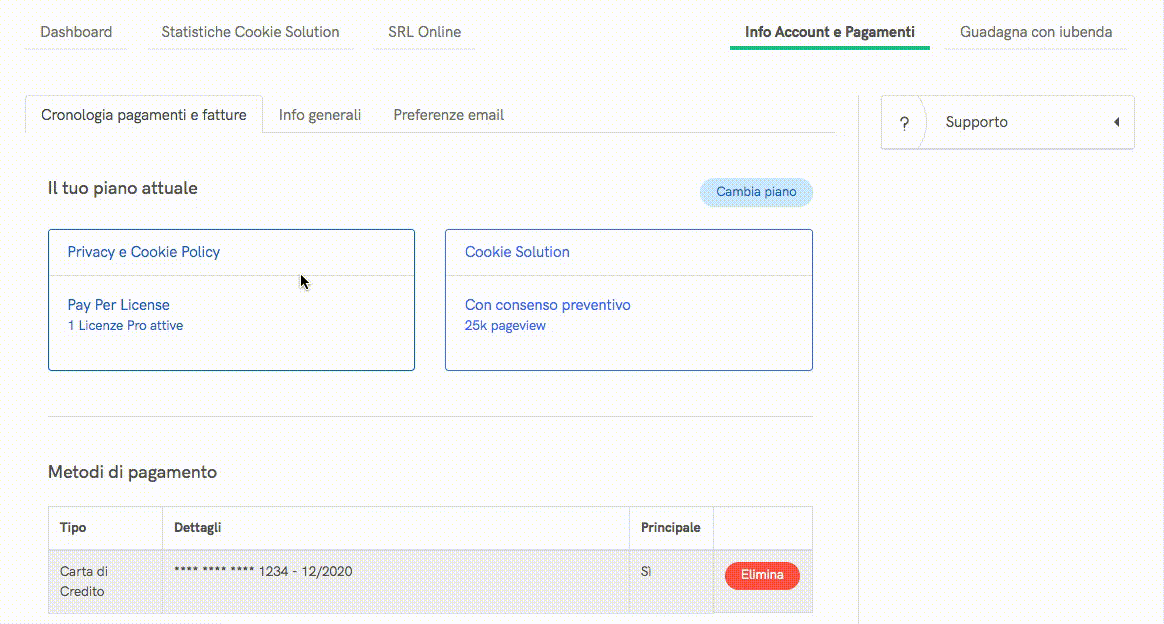This screenshot has height=624, width=1164.
Task: Switch to the Info generali tab
Action: point(319,114)
